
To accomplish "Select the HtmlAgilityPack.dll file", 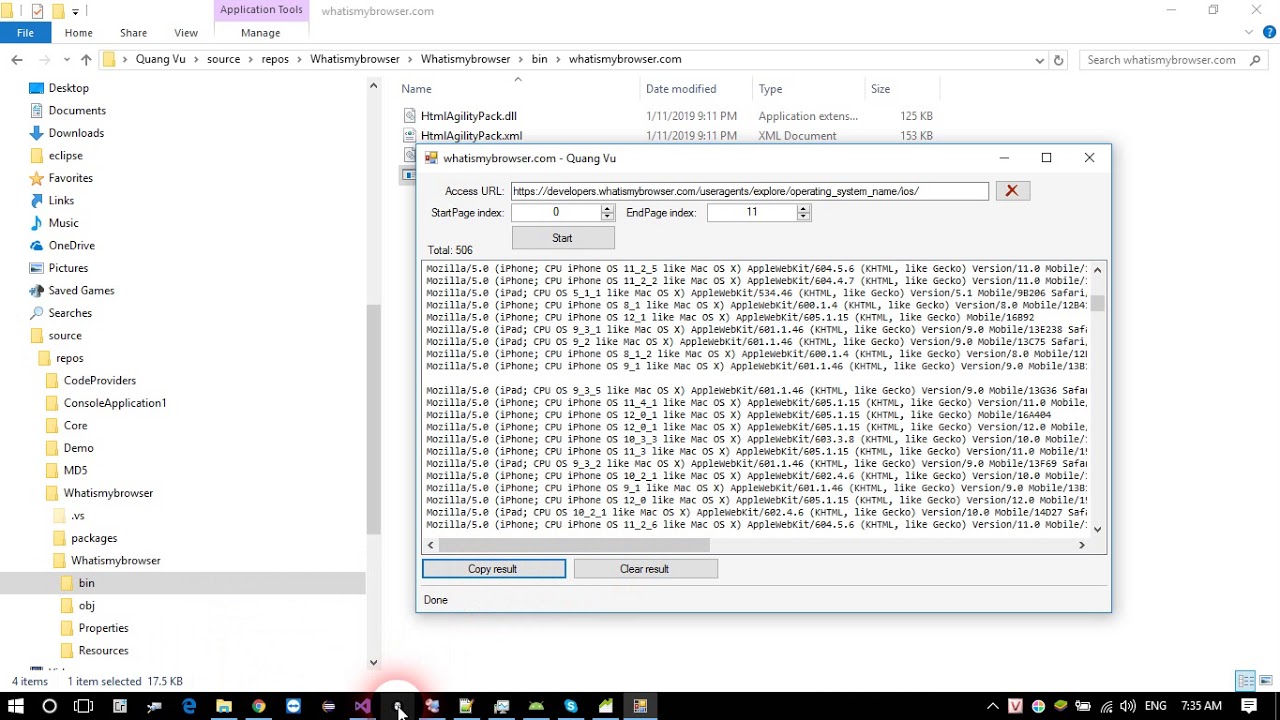I will pyautogui.click(x=468, y=116).
